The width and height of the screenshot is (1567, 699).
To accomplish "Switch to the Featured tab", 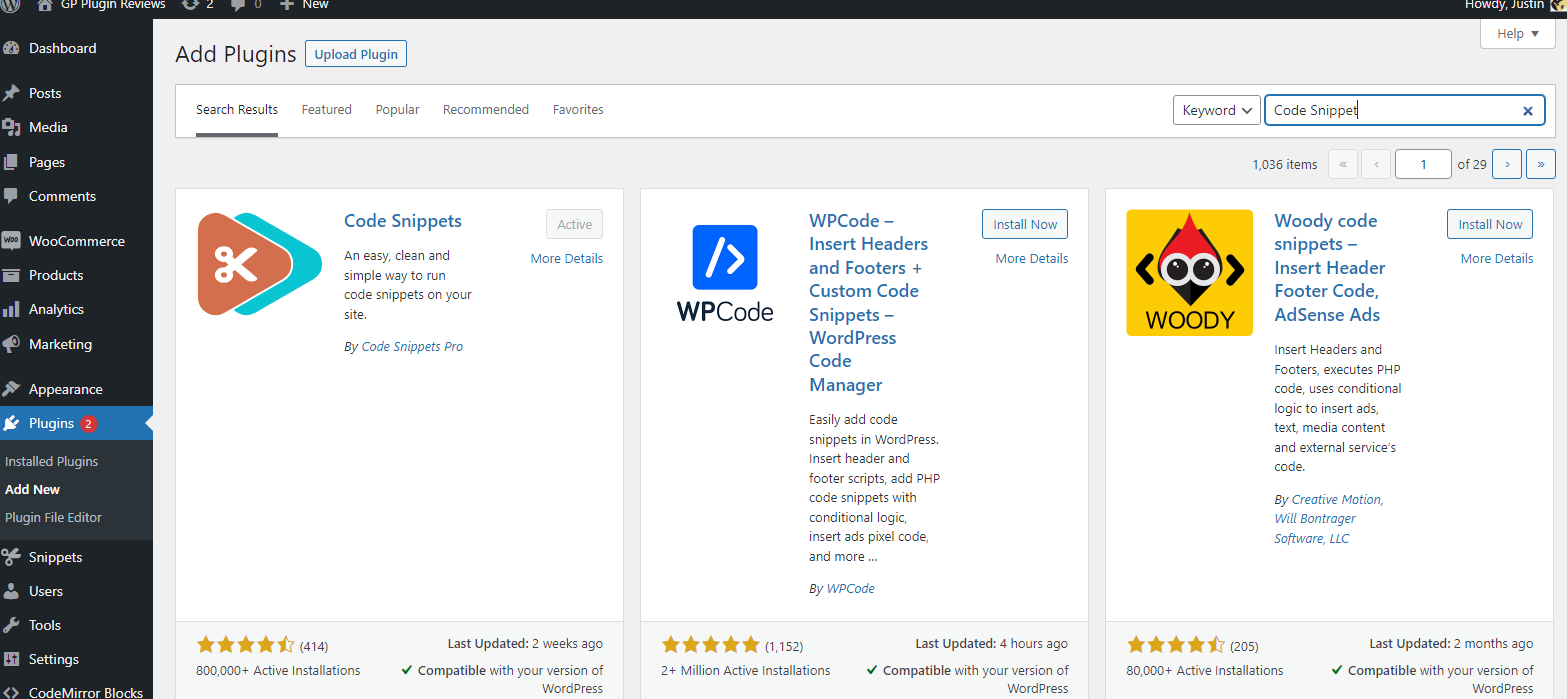I will click(327, 110).
